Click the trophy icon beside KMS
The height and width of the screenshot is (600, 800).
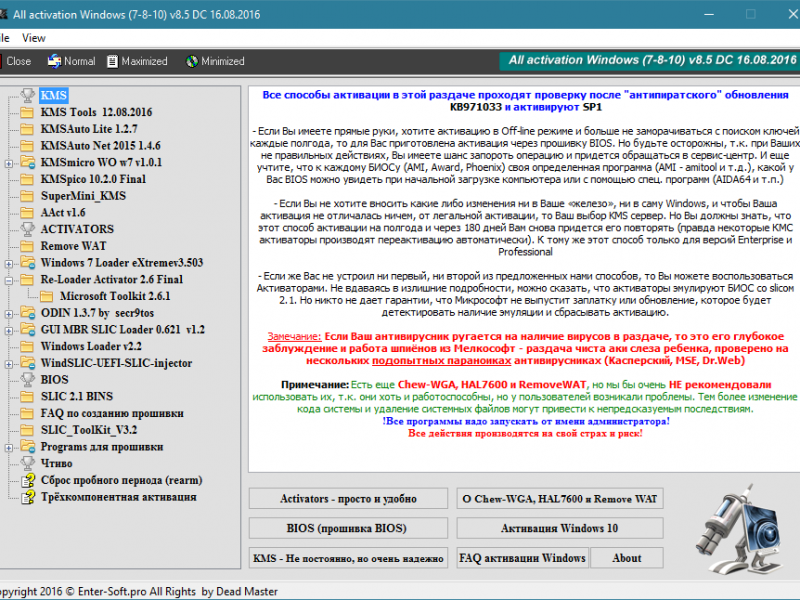pyautogui.click(x=28, y=95)
